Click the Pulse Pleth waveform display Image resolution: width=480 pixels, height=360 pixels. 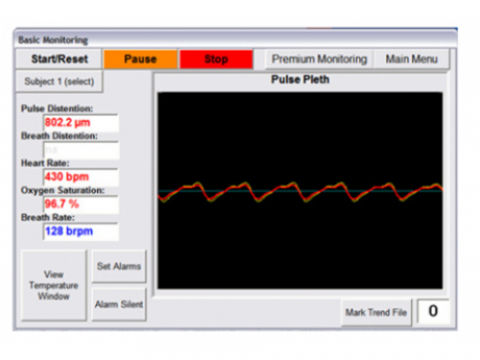[x=300, y=190]
